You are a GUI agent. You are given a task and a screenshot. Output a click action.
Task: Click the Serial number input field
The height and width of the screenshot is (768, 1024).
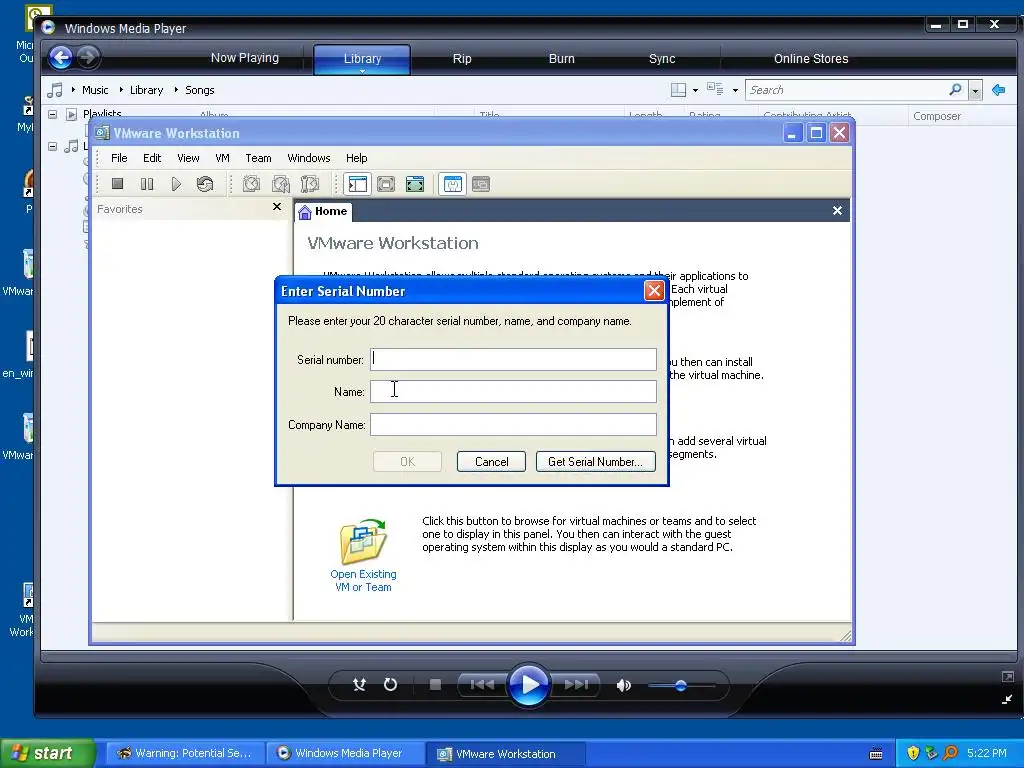coord(513,359)
